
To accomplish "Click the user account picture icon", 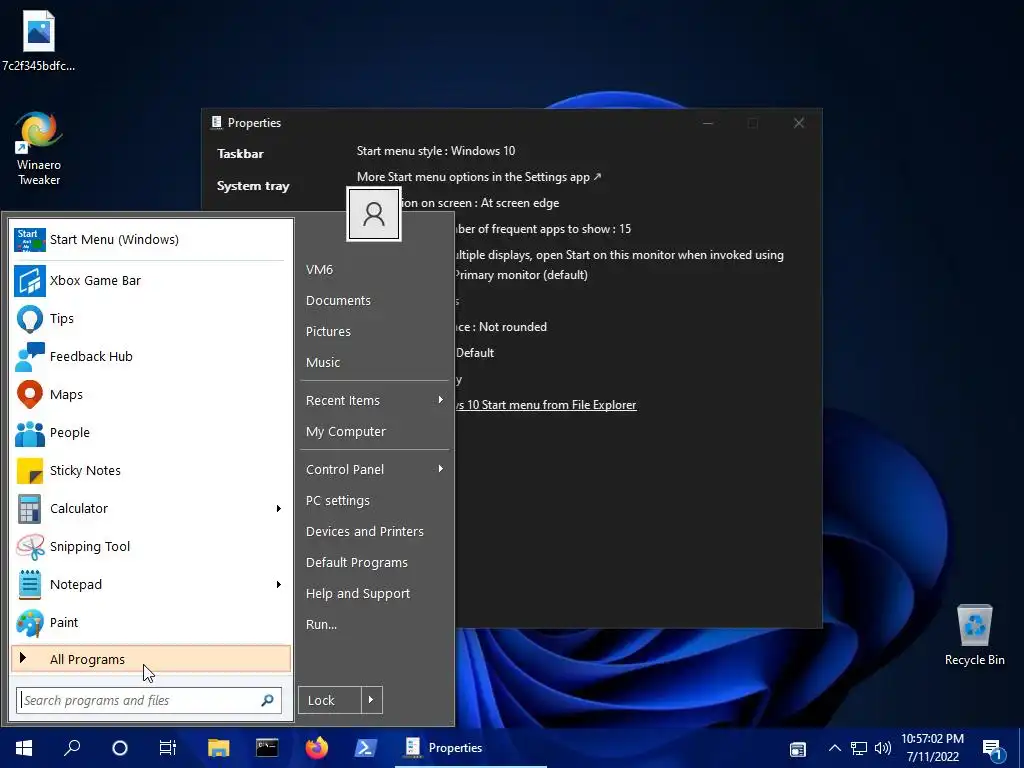I will (374, 214).
